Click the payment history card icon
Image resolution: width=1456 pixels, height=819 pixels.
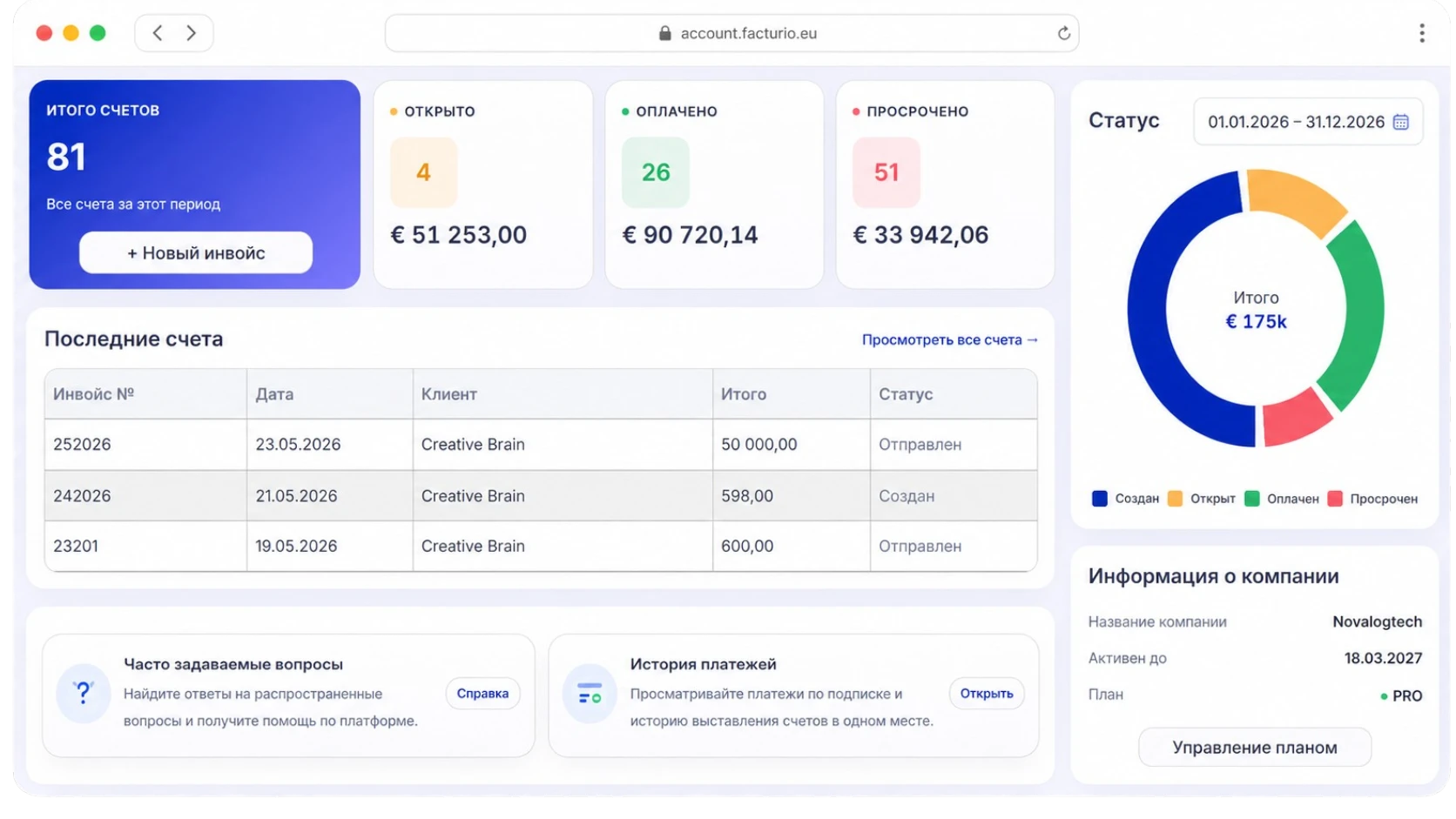coord(590,693)
